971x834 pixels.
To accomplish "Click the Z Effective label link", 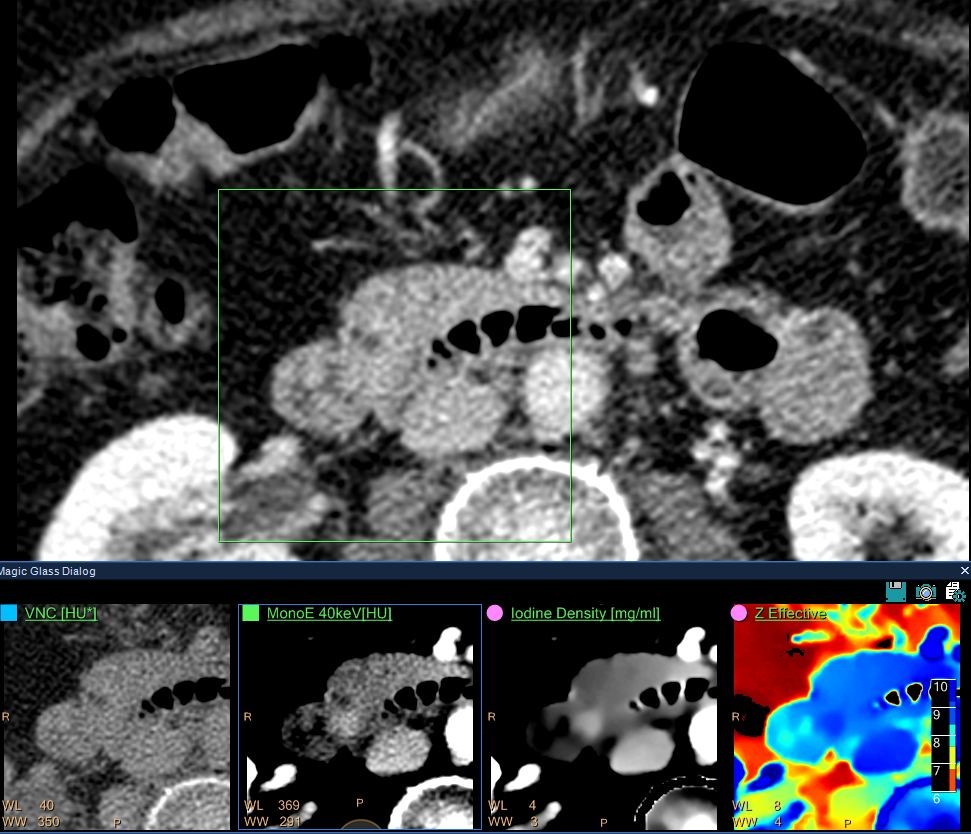I will (x=789, y=613).
